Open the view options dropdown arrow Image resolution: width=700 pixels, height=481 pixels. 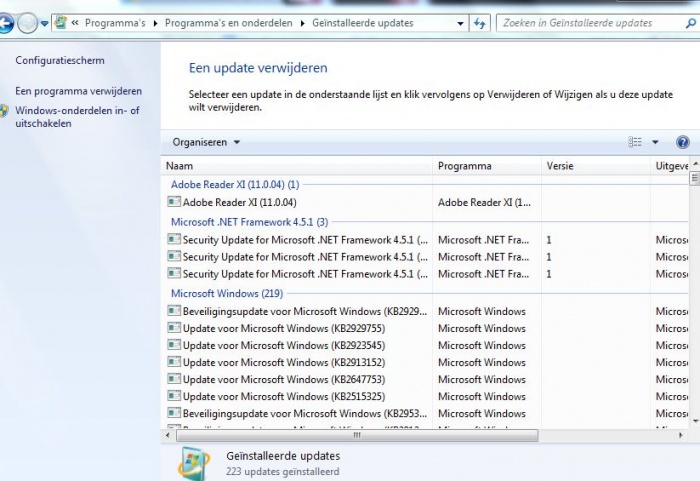[655, 142]
